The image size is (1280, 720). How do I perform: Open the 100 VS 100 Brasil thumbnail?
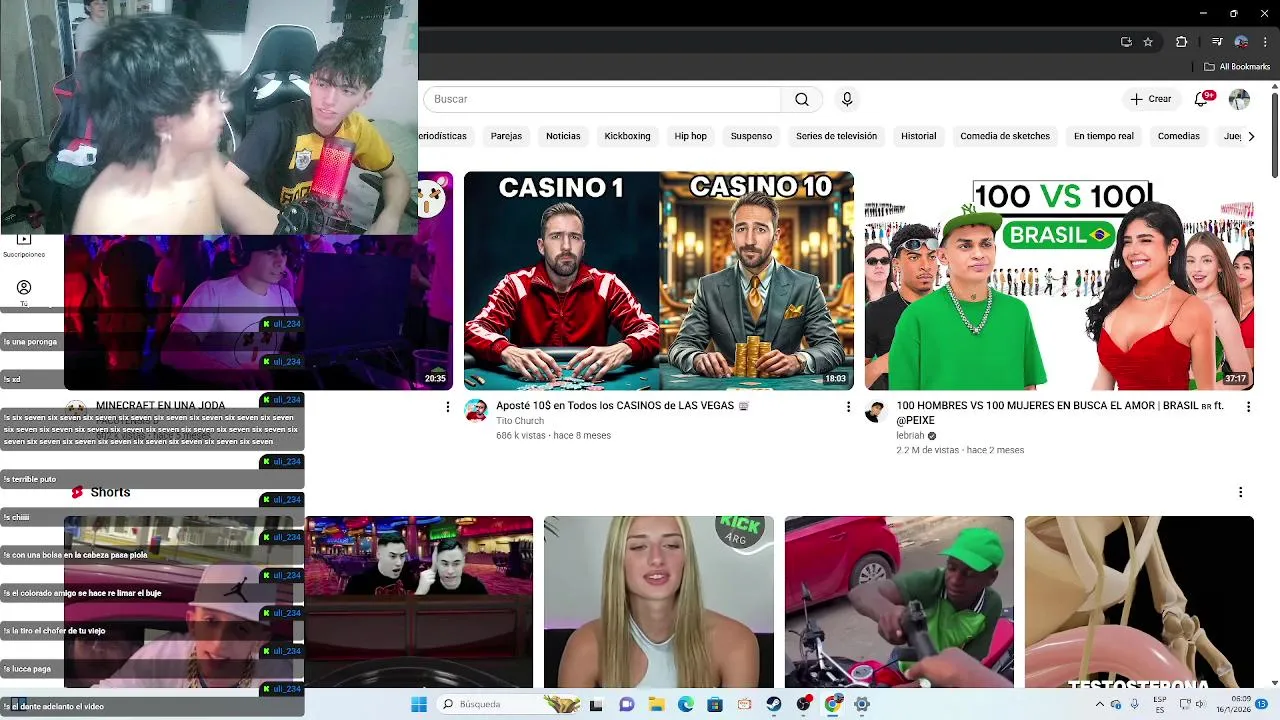click(x=1059, y=280)
